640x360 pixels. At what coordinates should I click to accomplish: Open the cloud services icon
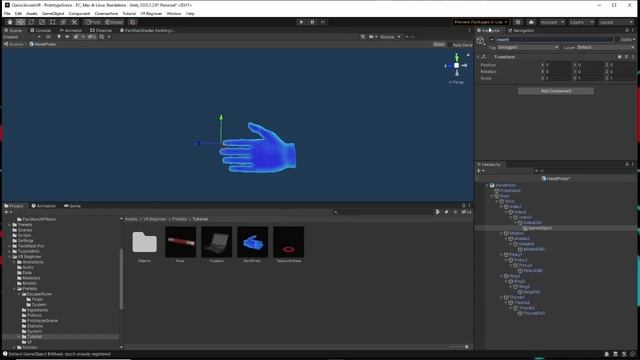click(531, 22)
